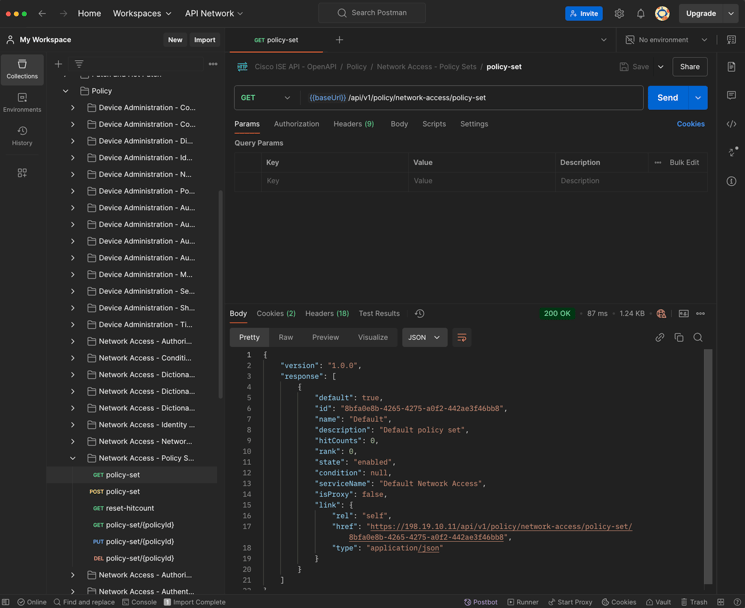Image resolution: width=745 pixels, height=608 pixels.
Task: Go back with the left arrow
Action: click(x=42, y=13)
